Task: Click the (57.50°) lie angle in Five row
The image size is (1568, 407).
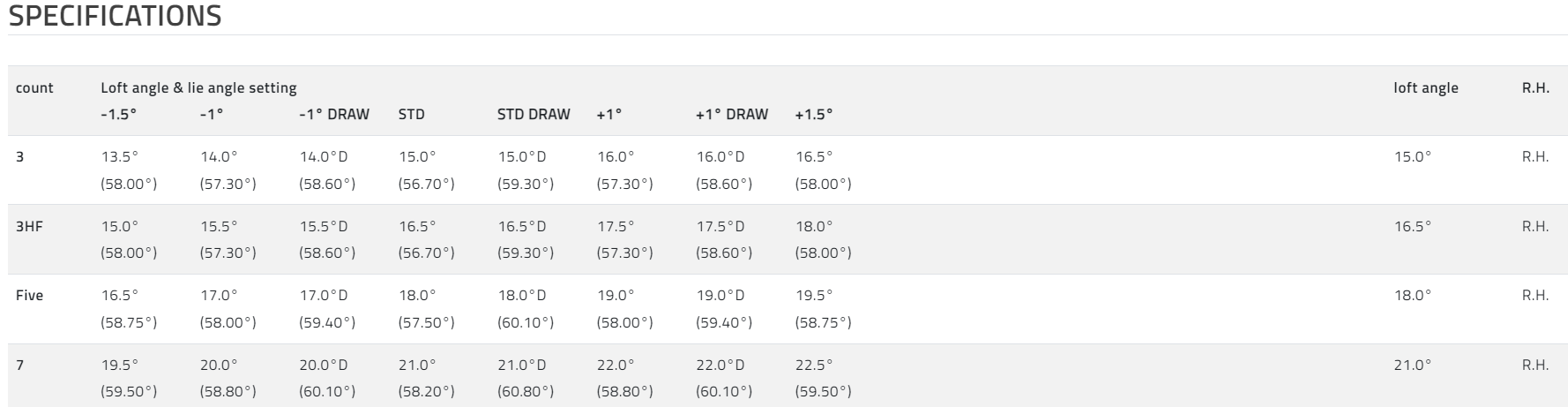Action: (x=427, y=322)
